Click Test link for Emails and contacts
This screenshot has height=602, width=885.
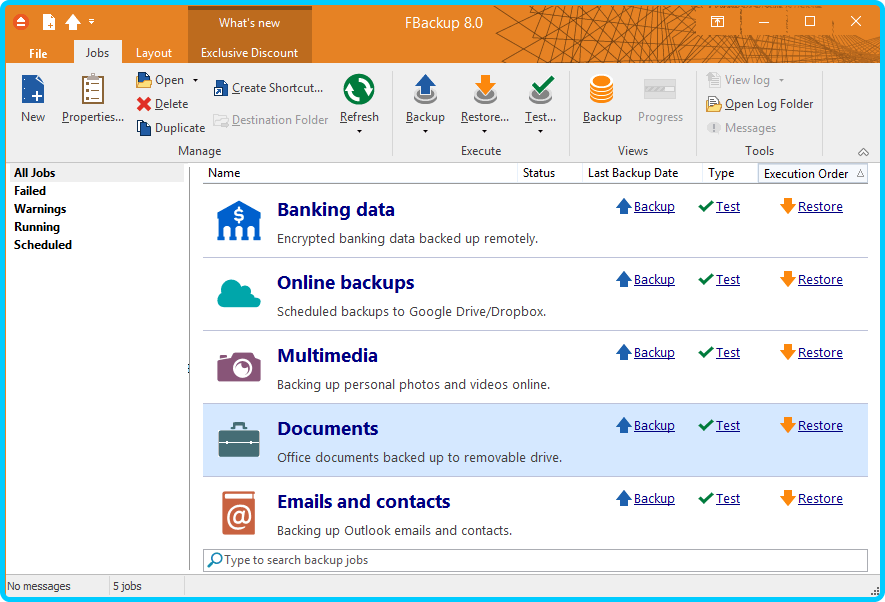[x=727, y=499]
